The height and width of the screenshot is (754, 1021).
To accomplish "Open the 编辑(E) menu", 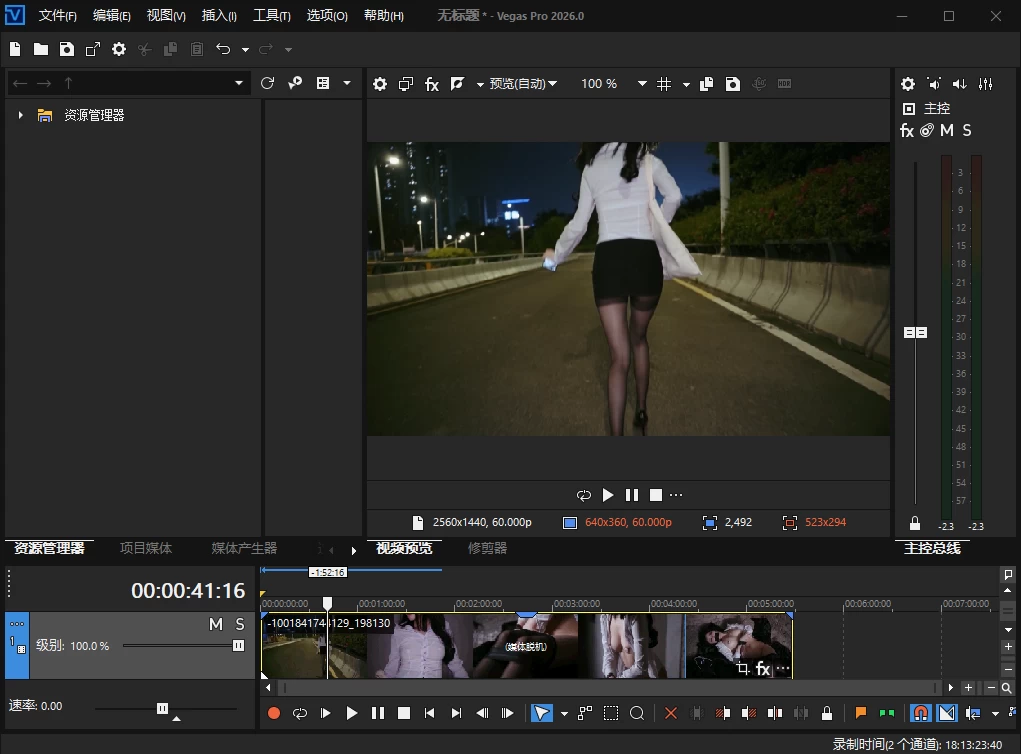I will [111, 16].
